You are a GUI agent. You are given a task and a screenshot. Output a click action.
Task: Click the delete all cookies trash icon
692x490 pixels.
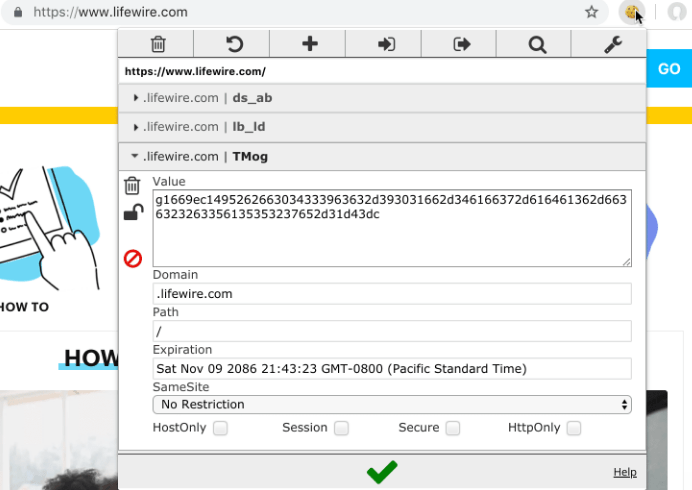(x=157, y=44)
